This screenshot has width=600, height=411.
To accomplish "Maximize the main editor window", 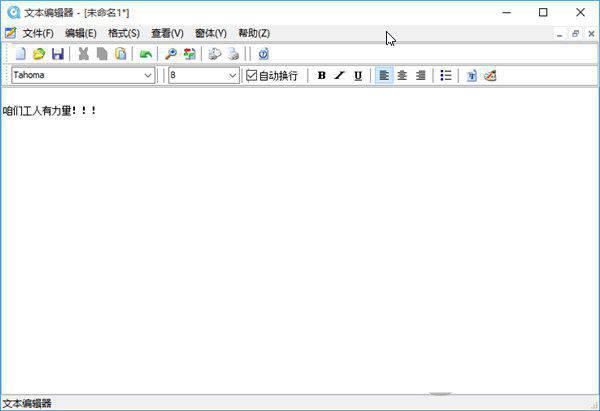I will tap(543, 12).
